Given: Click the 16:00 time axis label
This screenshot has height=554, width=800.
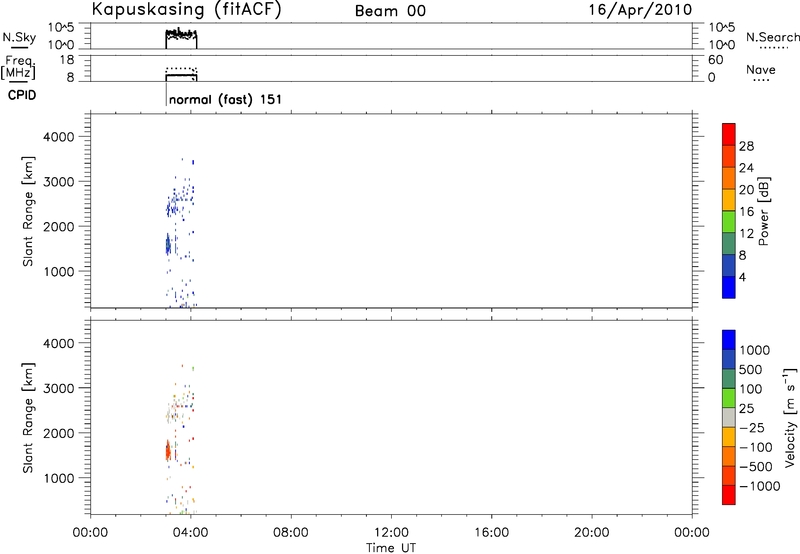Looking at the screenshot, I should click(x=492, y=533).
